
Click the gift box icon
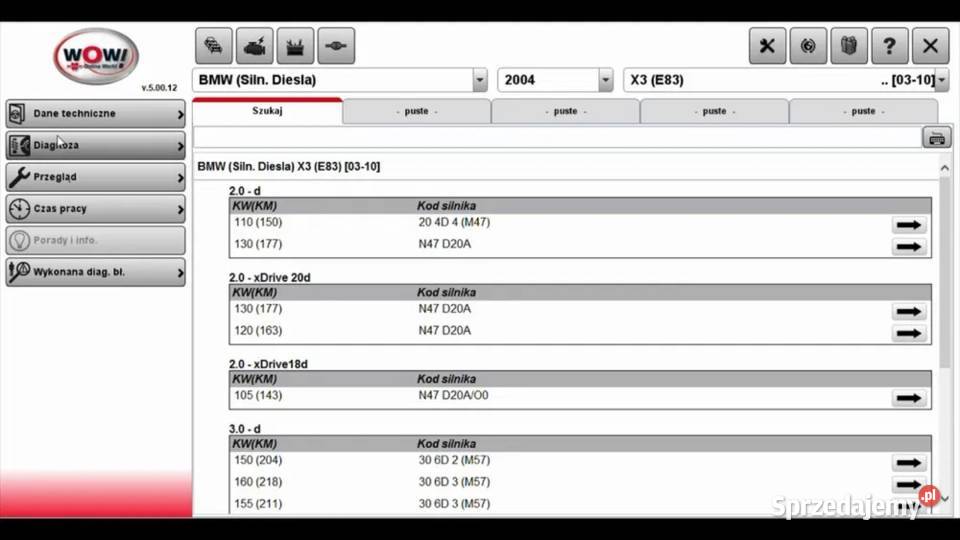849,46
